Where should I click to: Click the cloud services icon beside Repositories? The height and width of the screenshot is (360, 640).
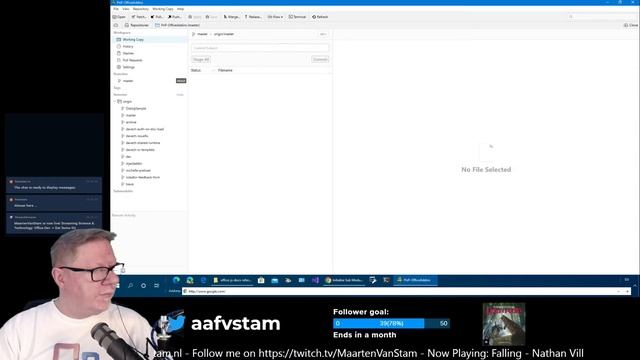pos(116,25)
